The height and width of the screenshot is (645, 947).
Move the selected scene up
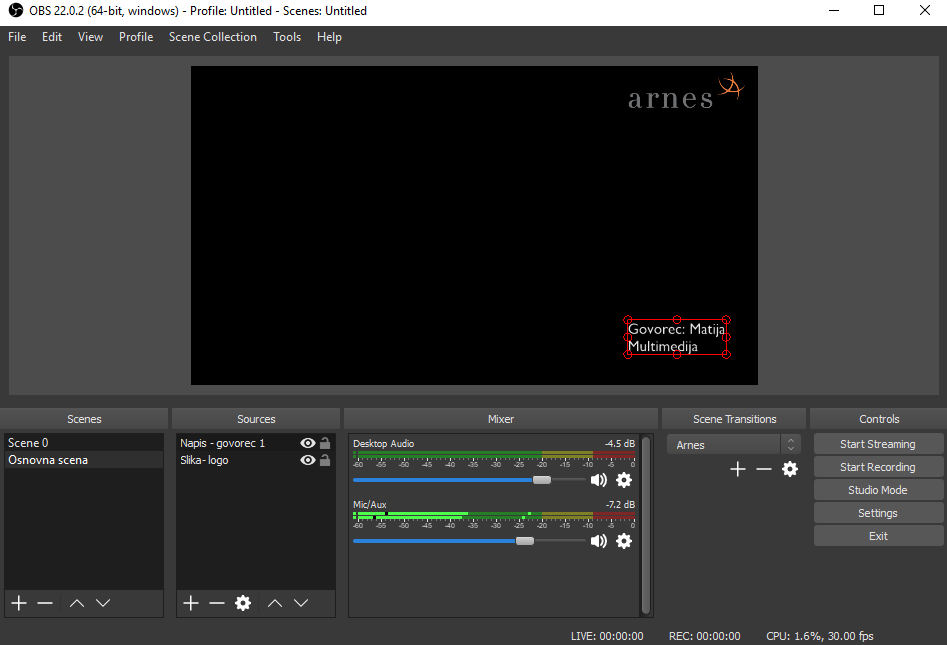click(x=77, y=603)
